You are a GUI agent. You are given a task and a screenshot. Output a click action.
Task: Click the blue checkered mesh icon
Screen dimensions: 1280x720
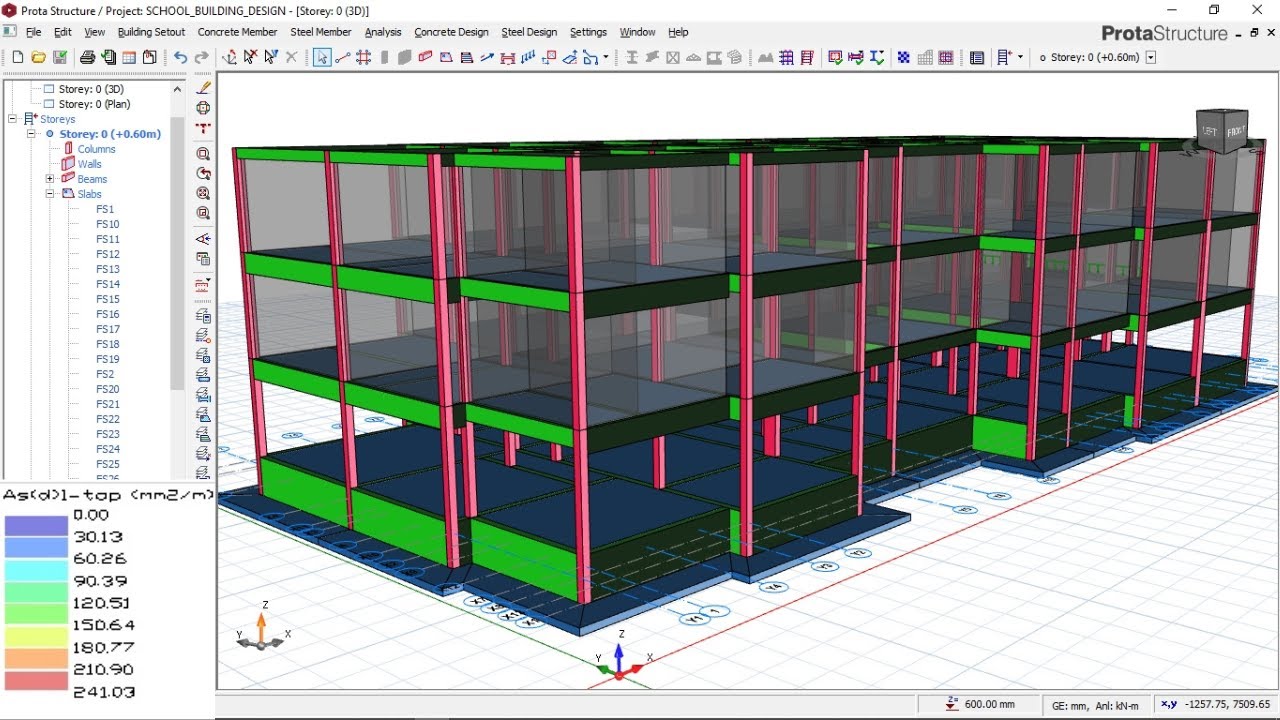coord(904,57)
